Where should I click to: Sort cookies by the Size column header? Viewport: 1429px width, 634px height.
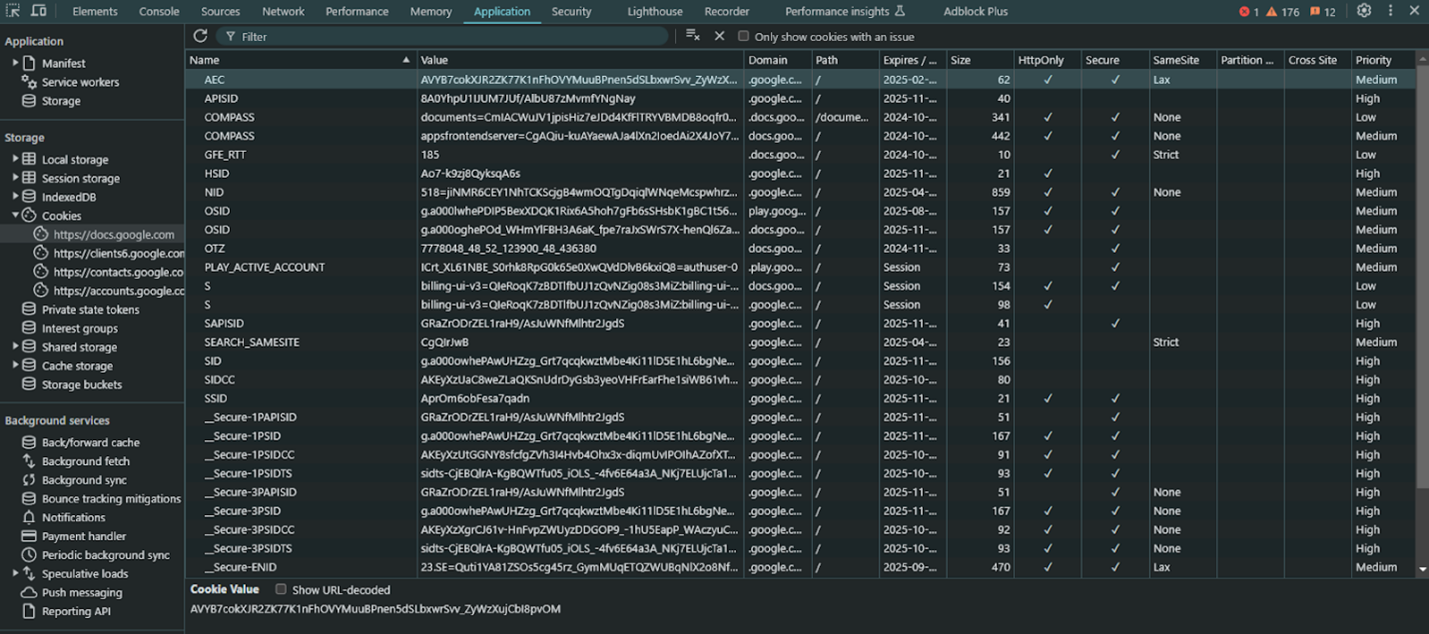(980, 60)
